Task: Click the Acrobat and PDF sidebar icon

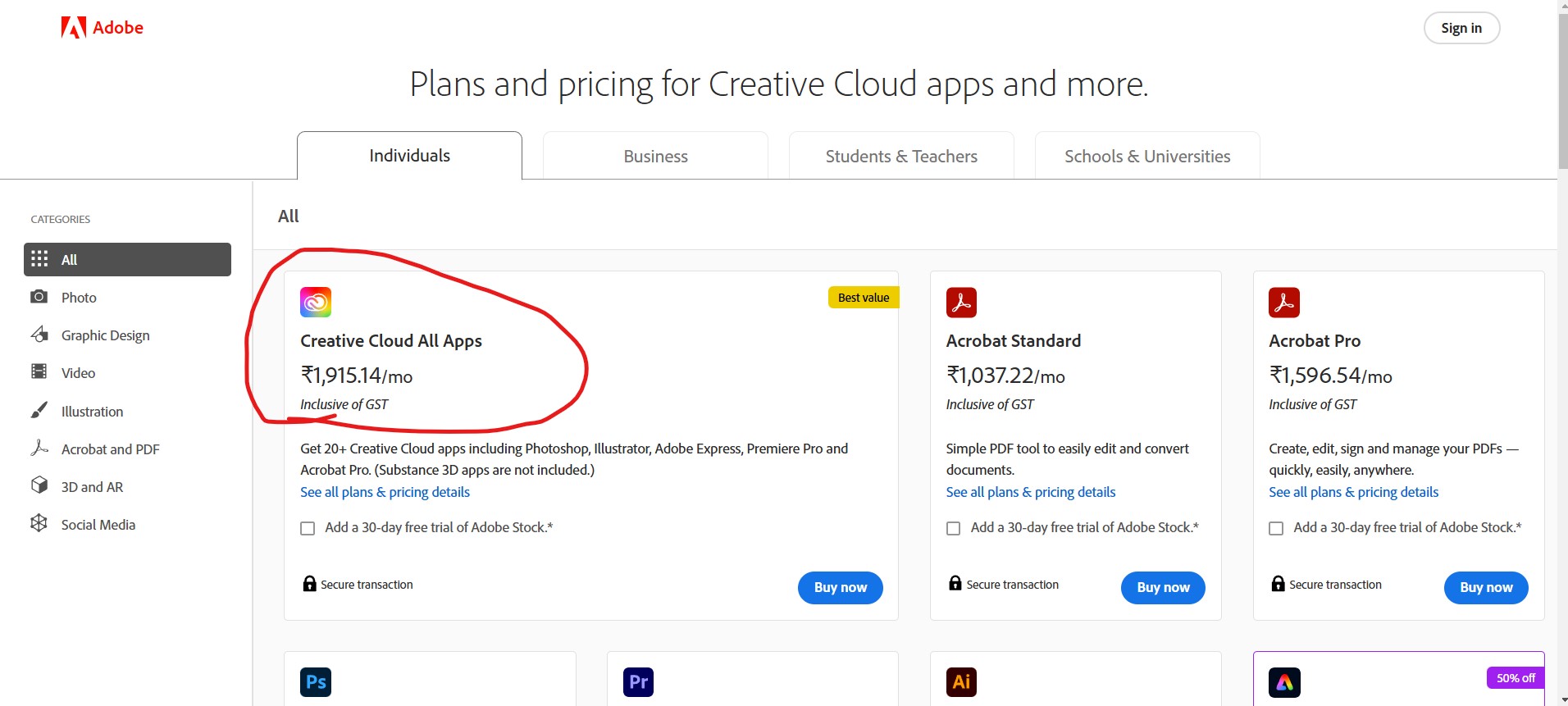Action: point(39,448)
